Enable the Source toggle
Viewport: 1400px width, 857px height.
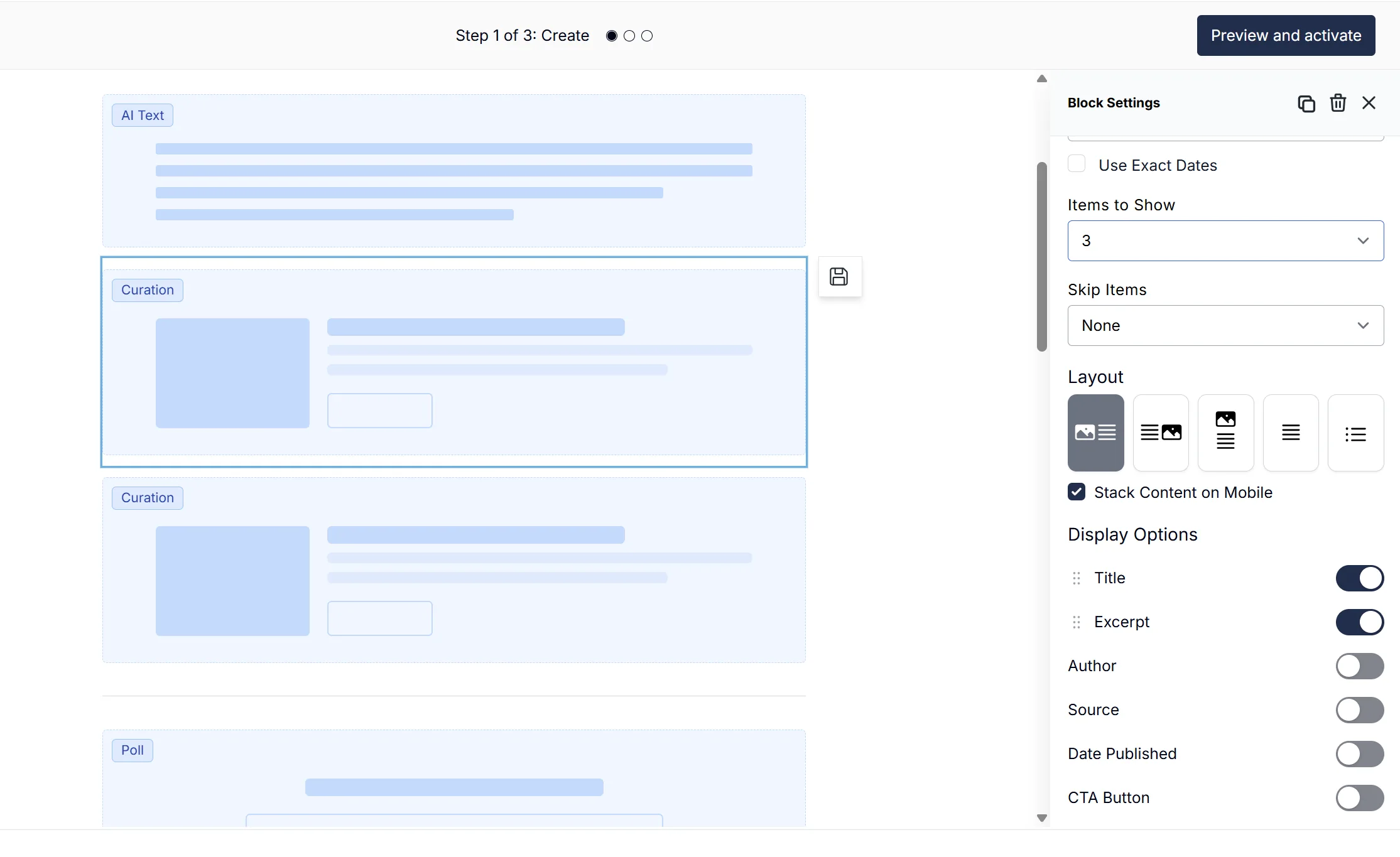tap(1360, 710)
